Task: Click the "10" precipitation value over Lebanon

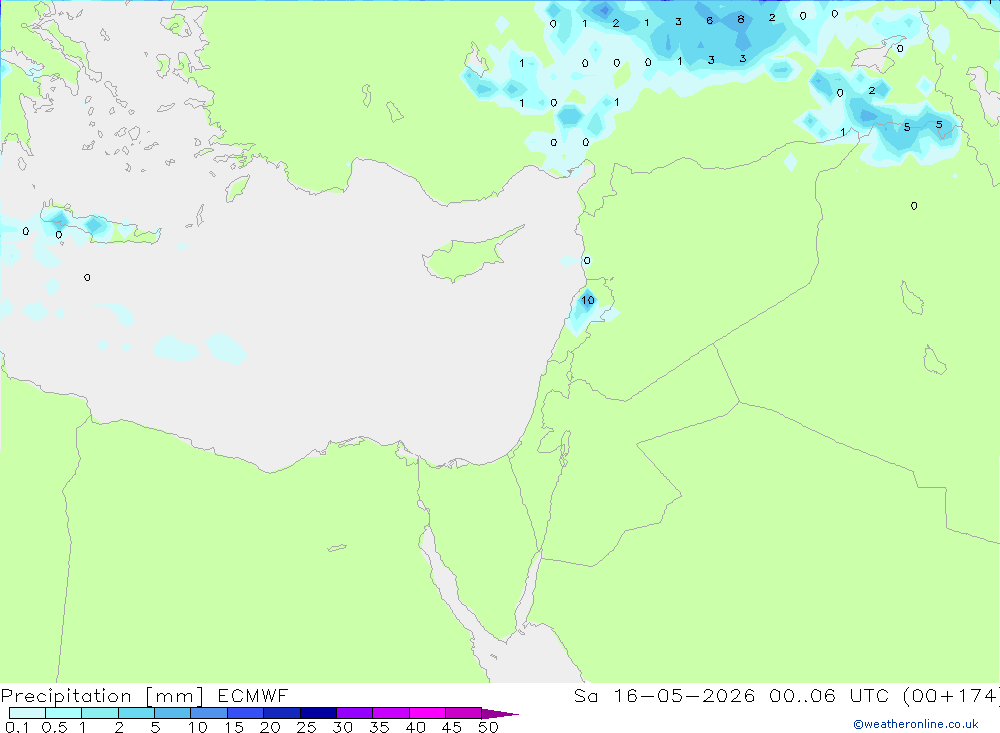Action: tap(587, 300)
